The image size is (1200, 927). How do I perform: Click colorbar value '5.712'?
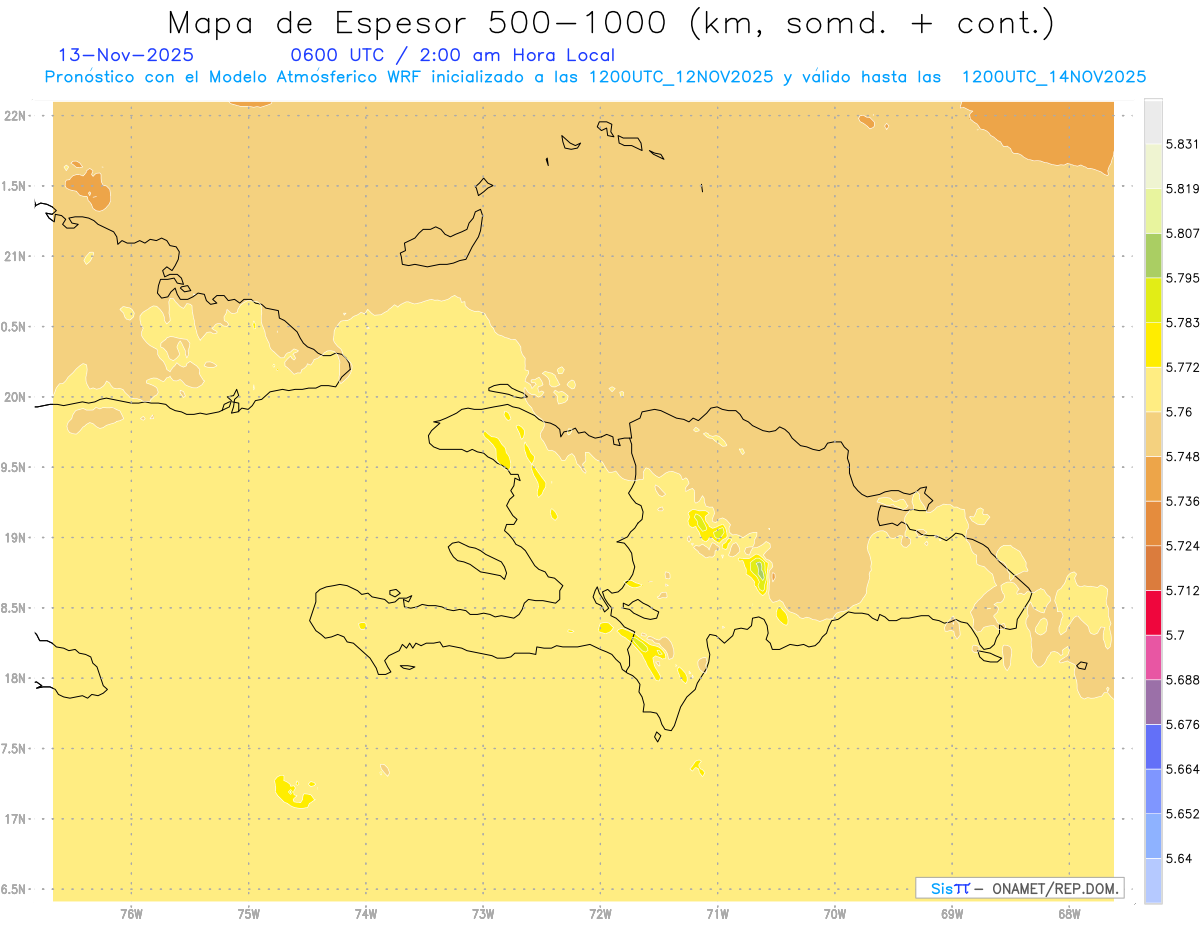pos(1183,590)
